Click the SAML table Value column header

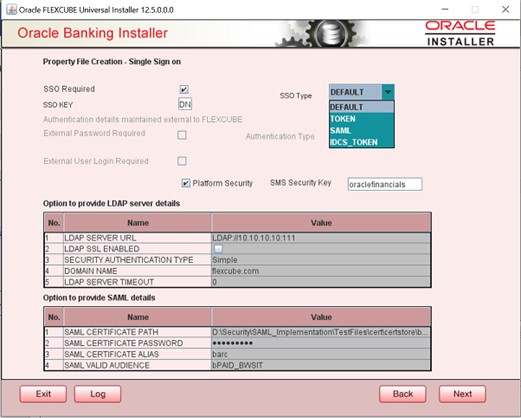coord(321,317)
